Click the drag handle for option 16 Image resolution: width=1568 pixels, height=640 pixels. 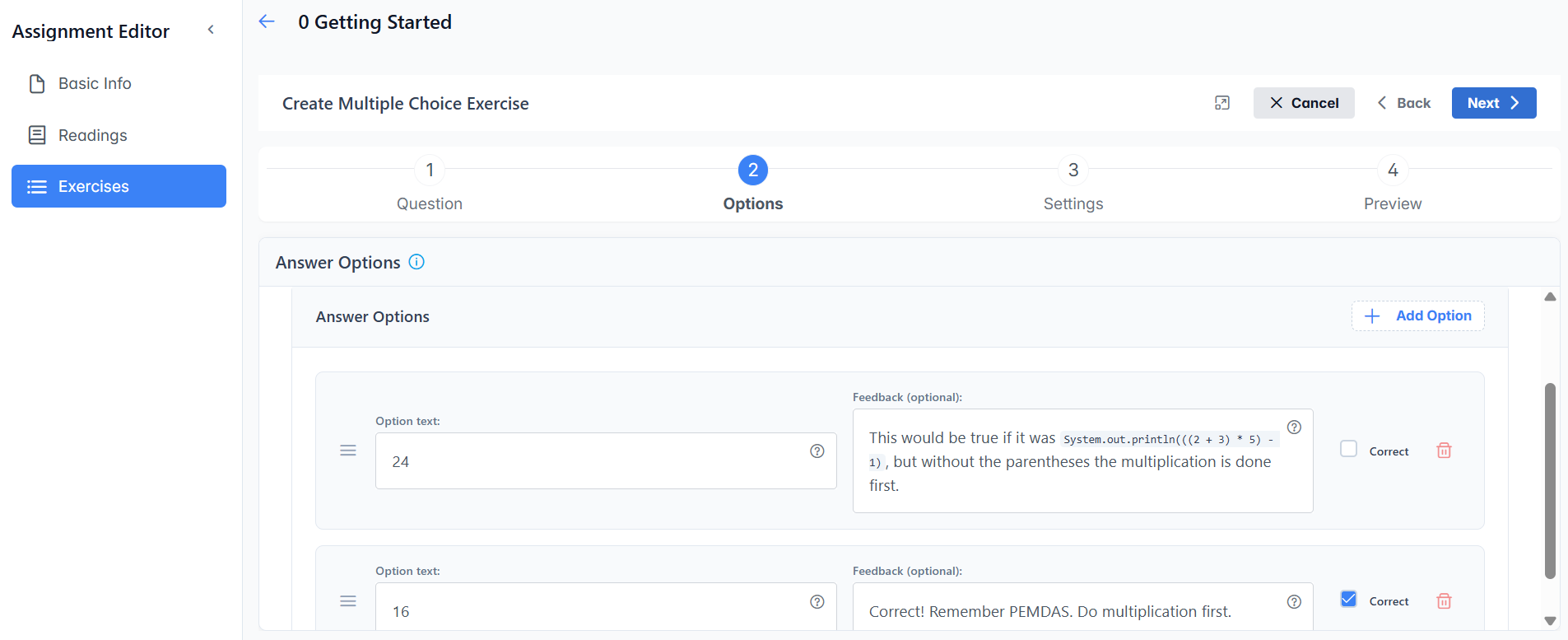point(348,601)
